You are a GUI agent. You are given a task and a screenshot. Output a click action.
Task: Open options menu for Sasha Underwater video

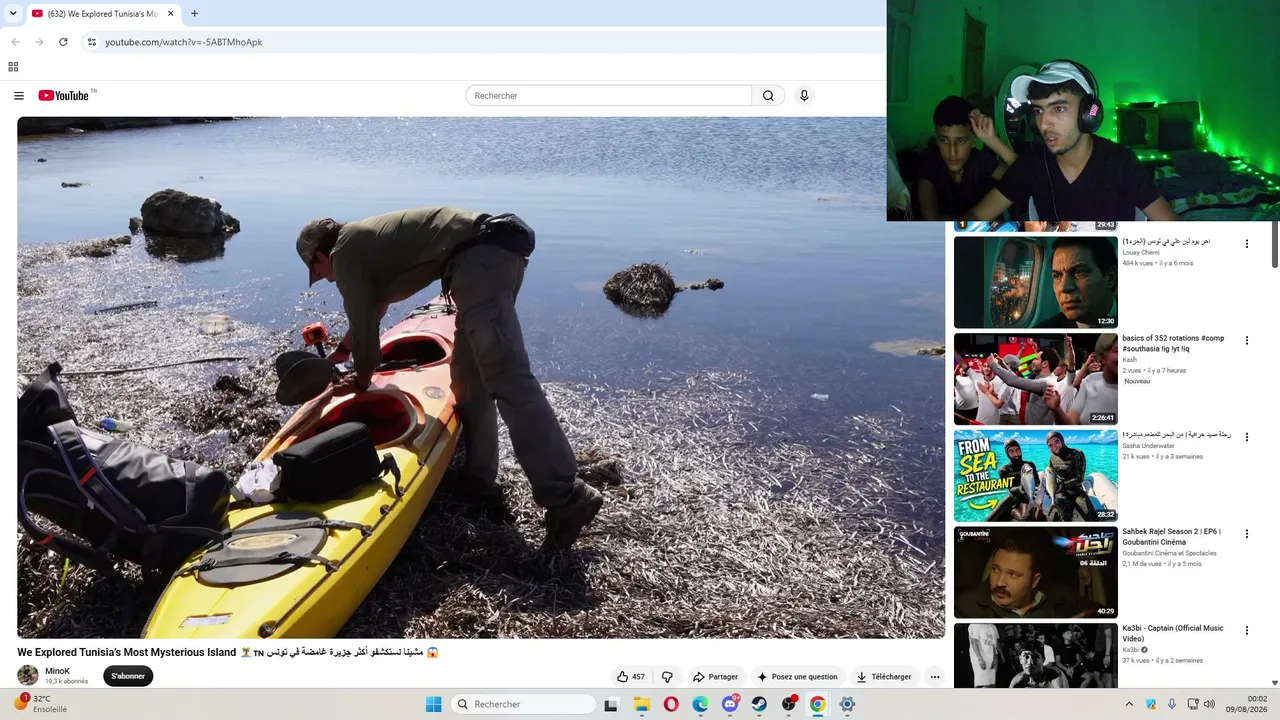click(x=1247, y=438)
